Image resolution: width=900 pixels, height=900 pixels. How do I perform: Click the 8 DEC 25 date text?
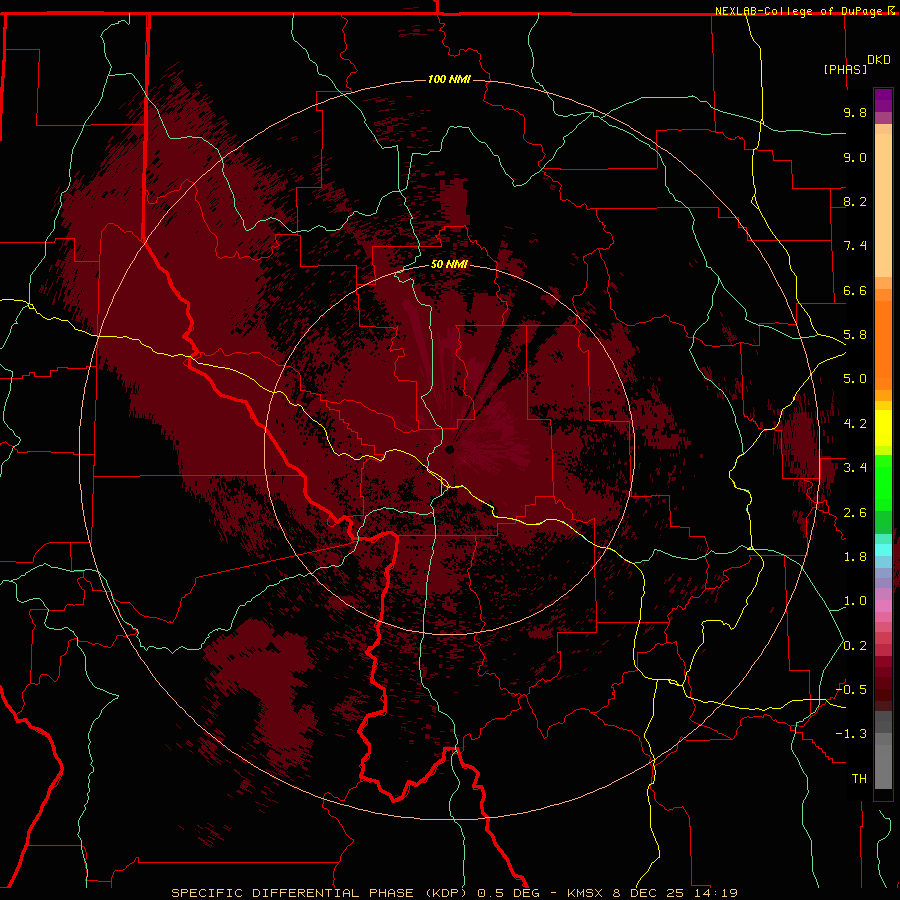(x=649, y=893)
